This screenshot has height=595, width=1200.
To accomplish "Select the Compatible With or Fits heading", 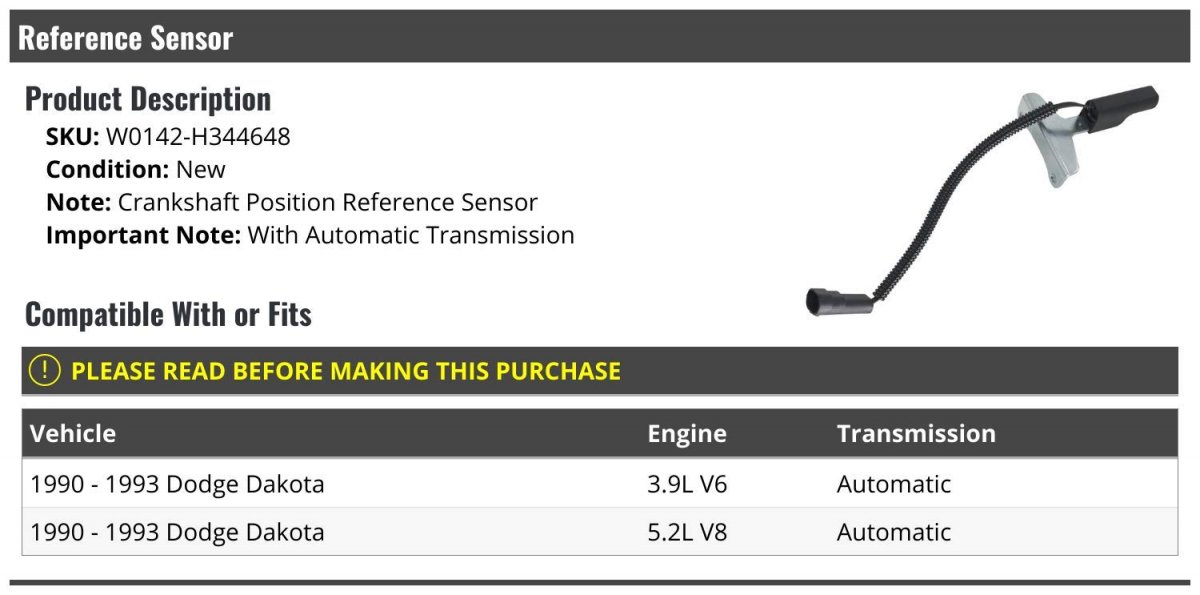I will (x=168, y=315).
